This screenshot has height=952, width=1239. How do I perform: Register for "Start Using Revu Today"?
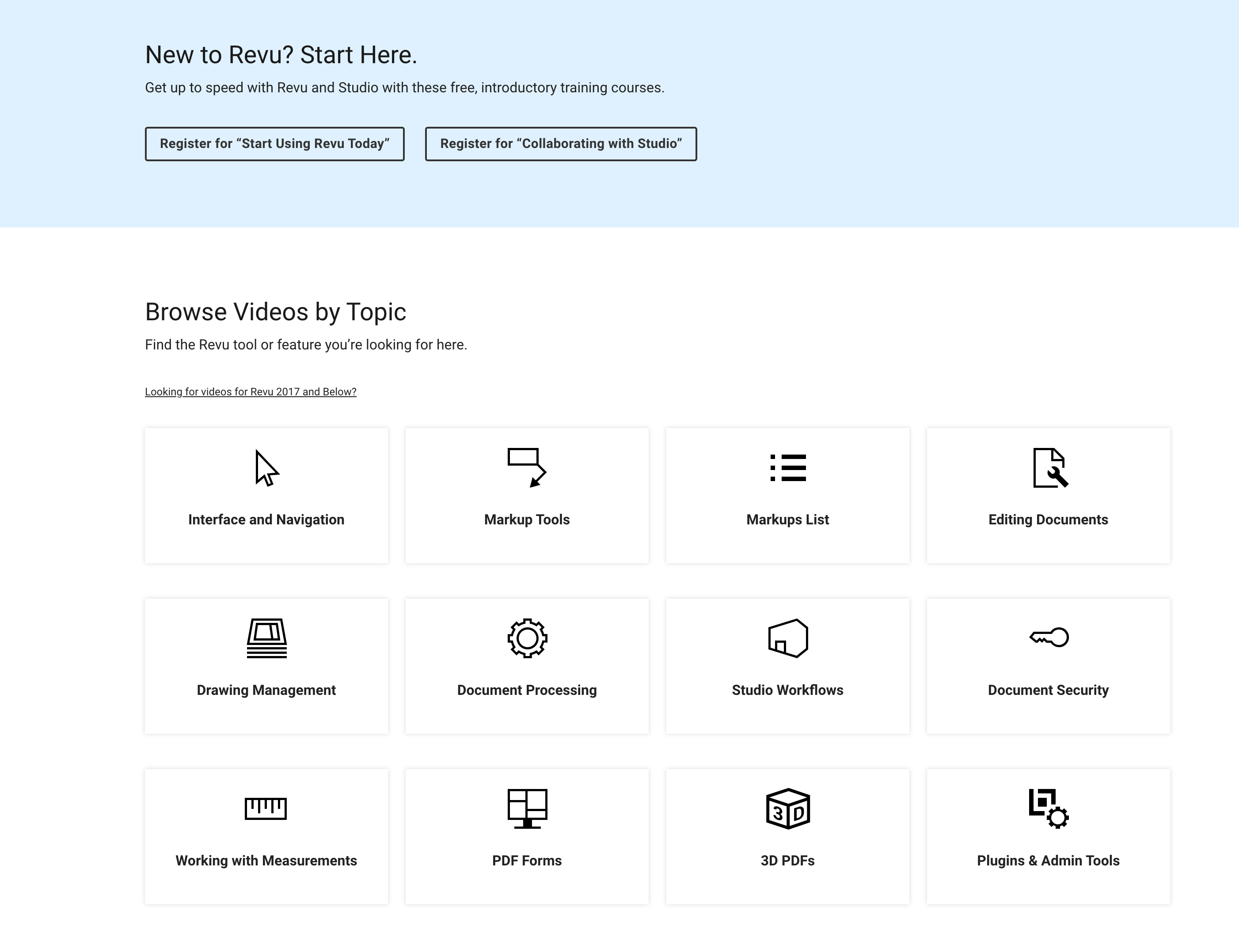point(274,144)
